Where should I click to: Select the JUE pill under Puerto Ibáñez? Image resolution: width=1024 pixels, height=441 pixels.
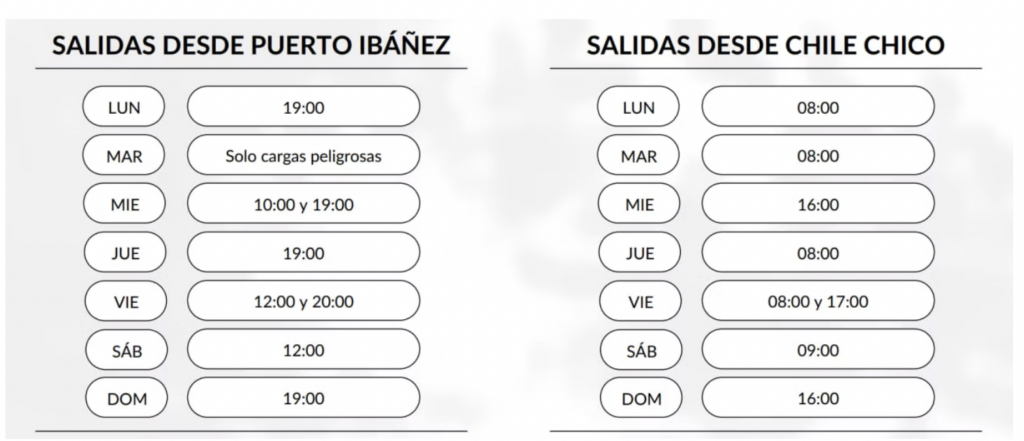tap(124, 254)
